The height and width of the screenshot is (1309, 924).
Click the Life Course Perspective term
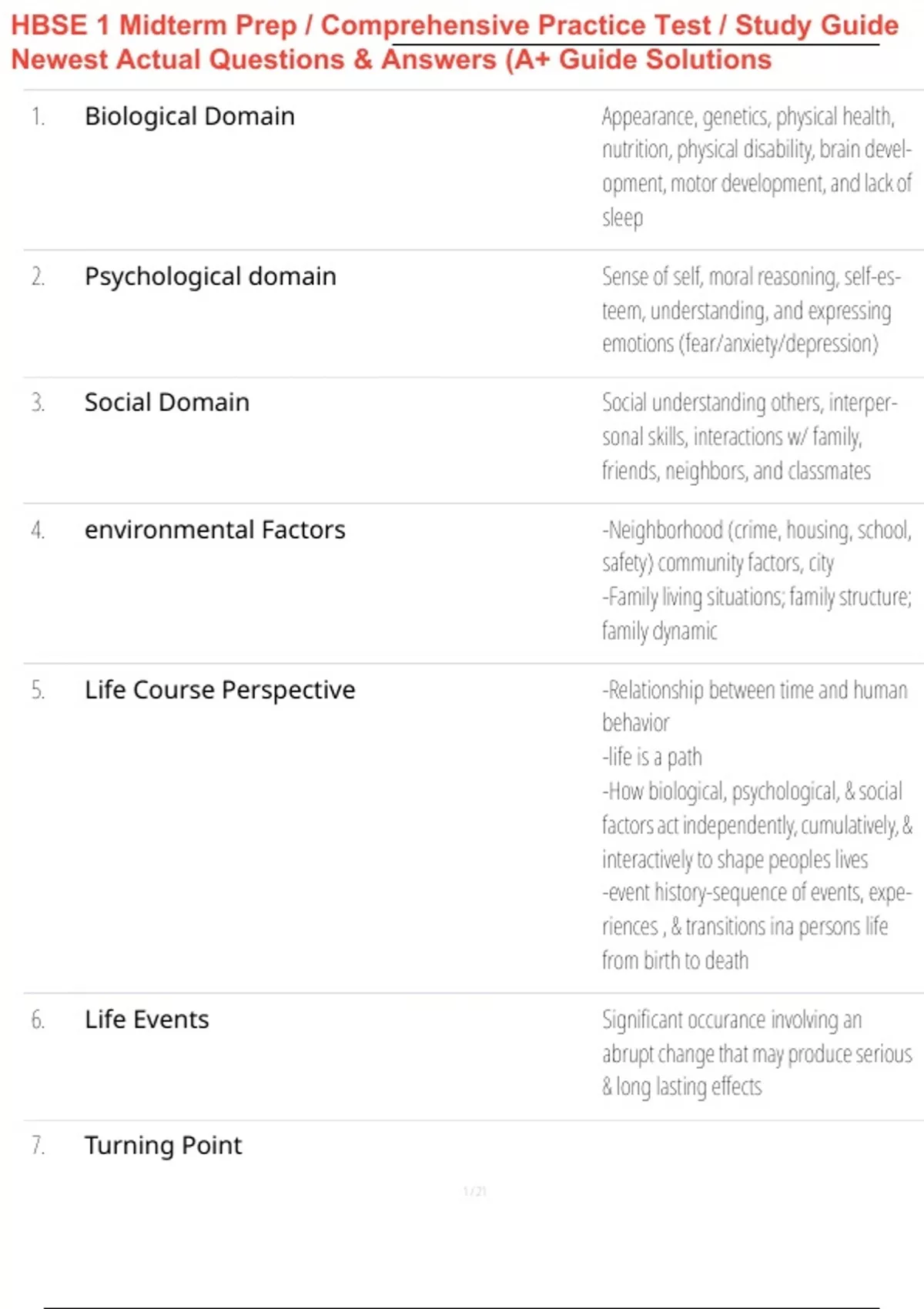point(219,690)
